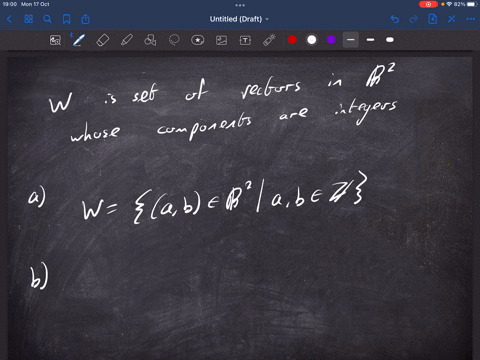This screenshot has width=480, height=360.
Task: Open the Elements sticker tool
Action: (198, 40)
